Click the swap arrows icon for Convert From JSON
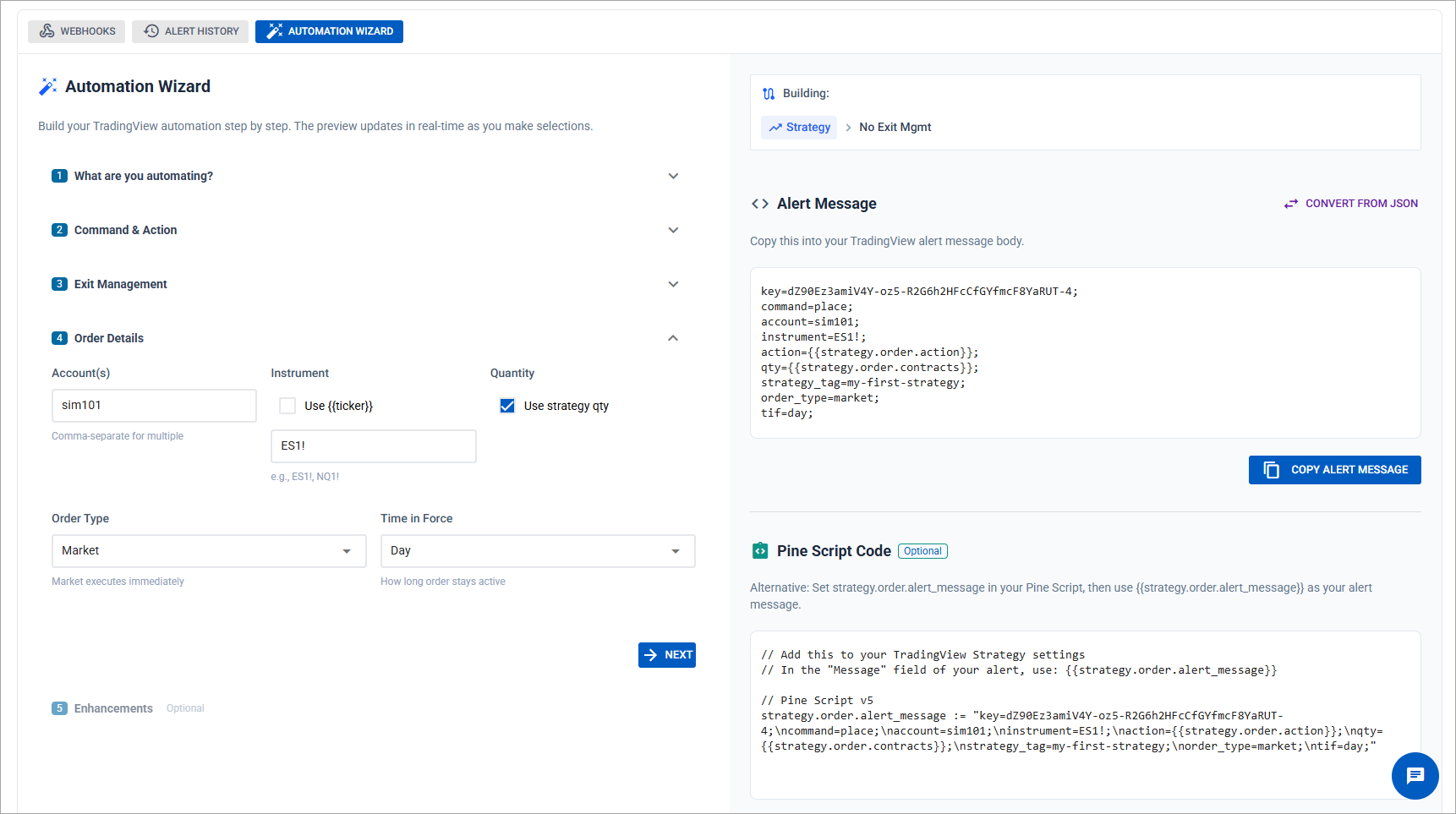Image resolution: width=1456 pixels, height=814 pixels. (x=1291, y=203)
